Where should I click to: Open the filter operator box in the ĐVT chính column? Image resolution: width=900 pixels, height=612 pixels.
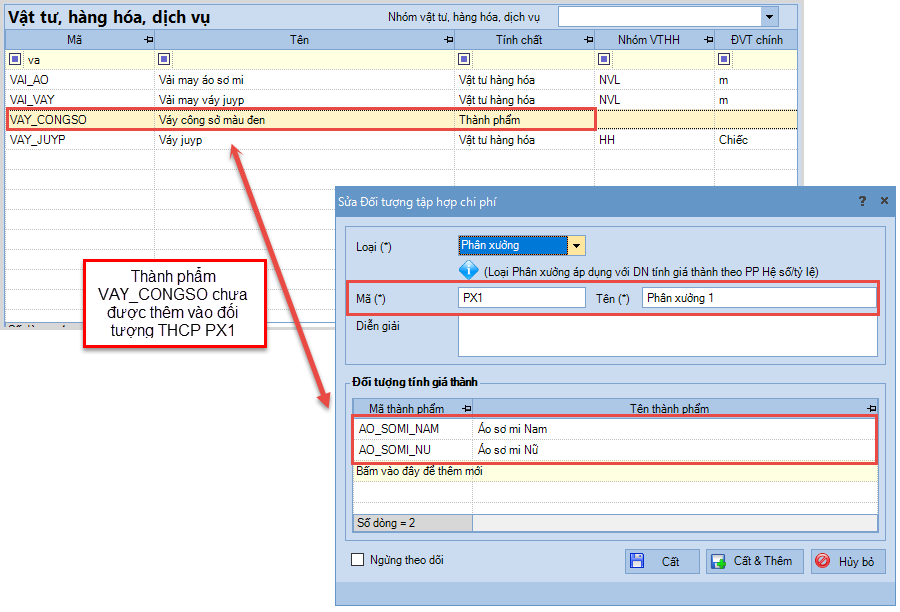coord(725,59)
